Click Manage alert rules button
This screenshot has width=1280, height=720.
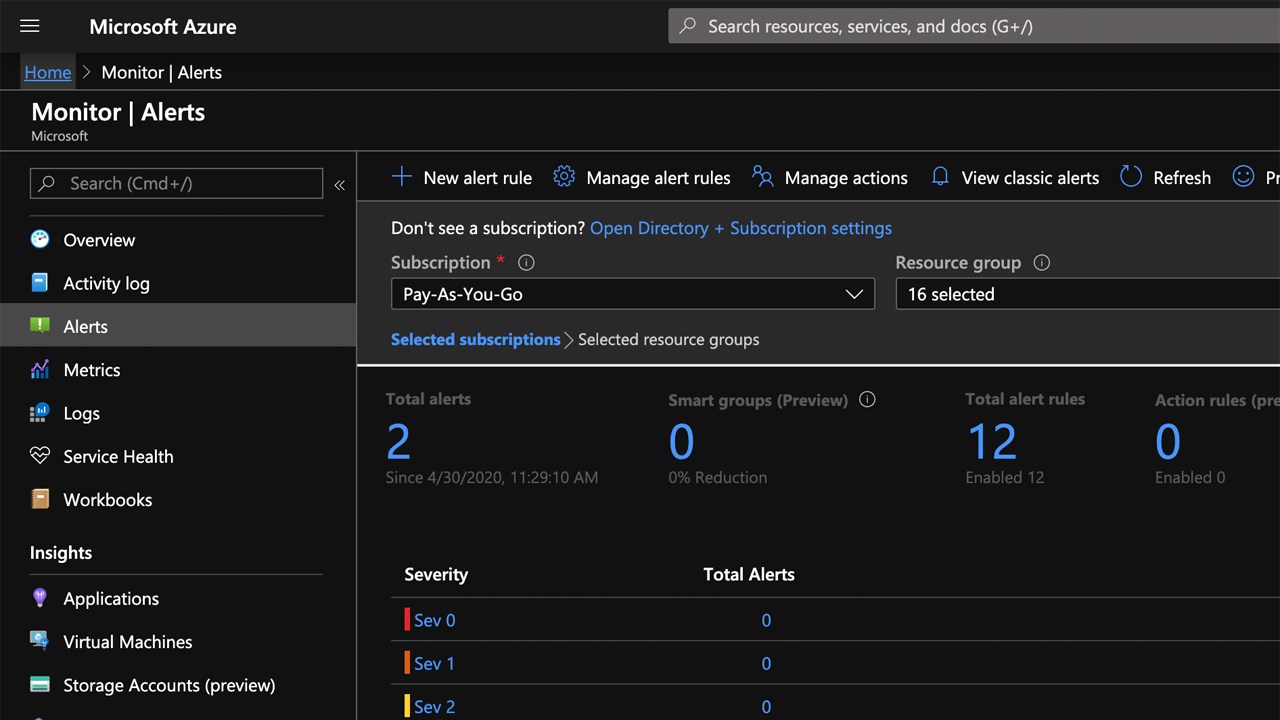pos(642,177)
